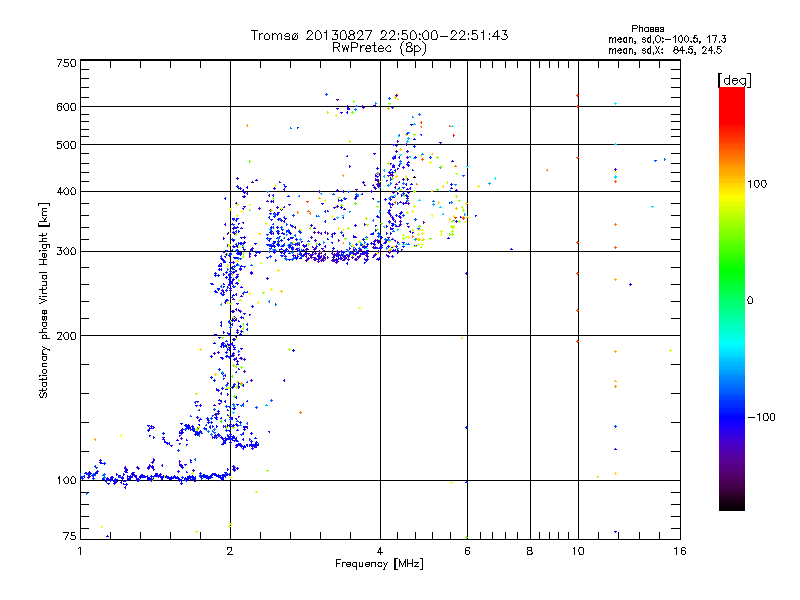The height and width of the screenshot is (600, 800).
Task: Click the x-axis title 'Frequency [MHz]'
Action: point(379,564)
